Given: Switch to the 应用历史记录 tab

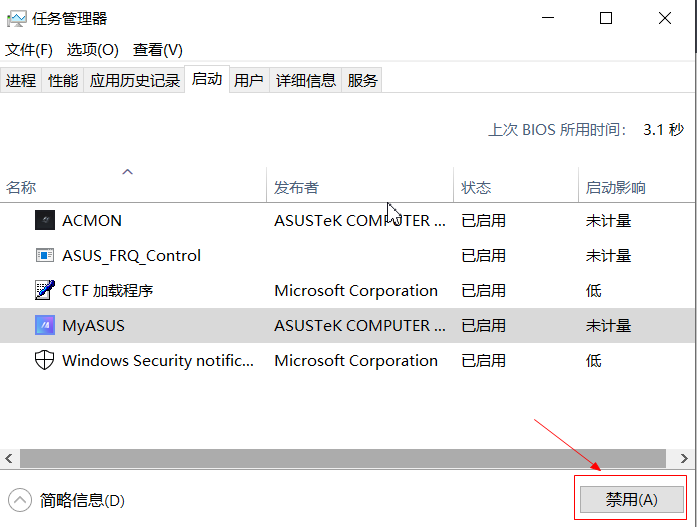Looking at the screenshot, I should tap(134, 80).
